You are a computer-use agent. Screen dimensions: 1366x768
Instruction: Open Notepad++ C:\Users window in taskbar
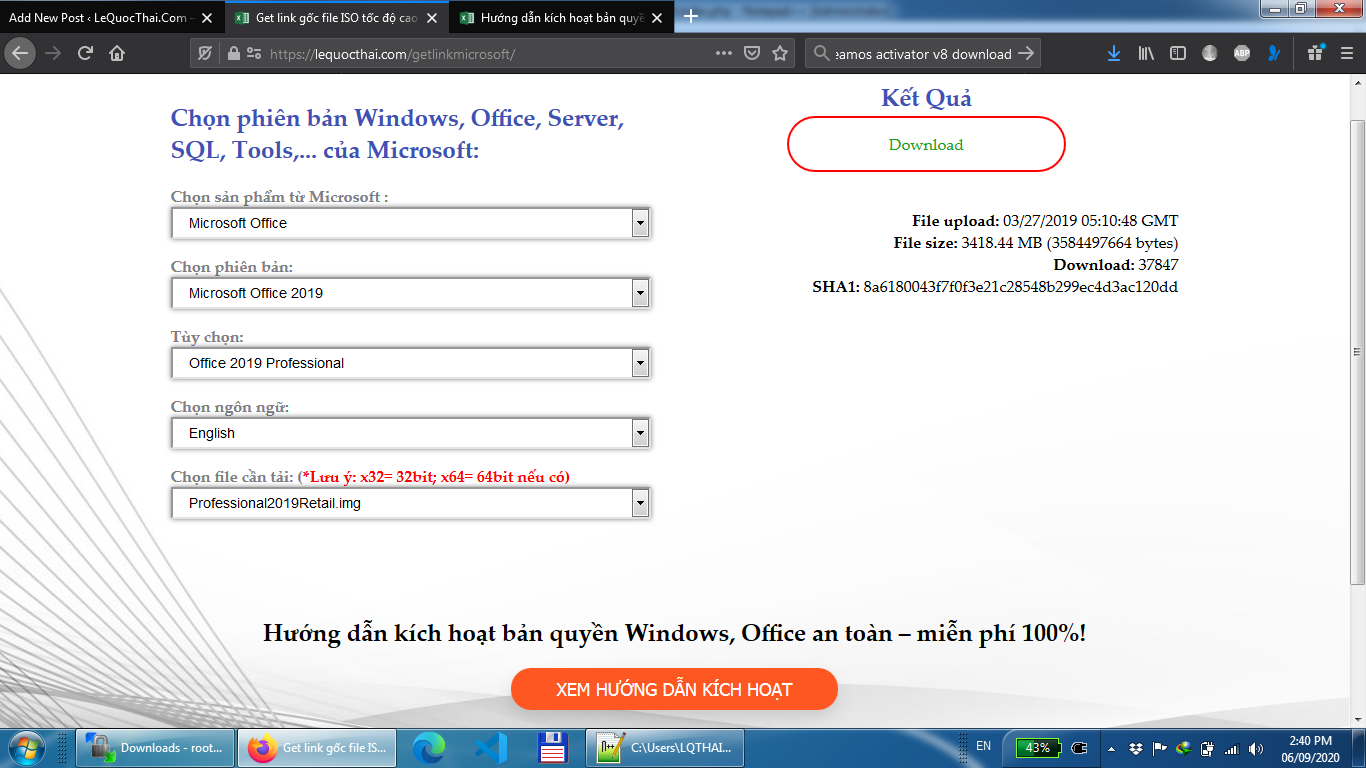667,747
